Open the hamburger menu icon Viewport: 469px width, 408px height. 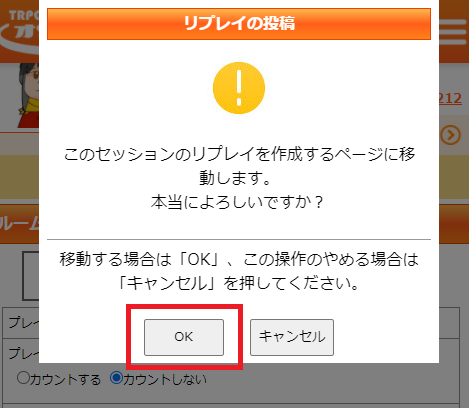[454, 32]
